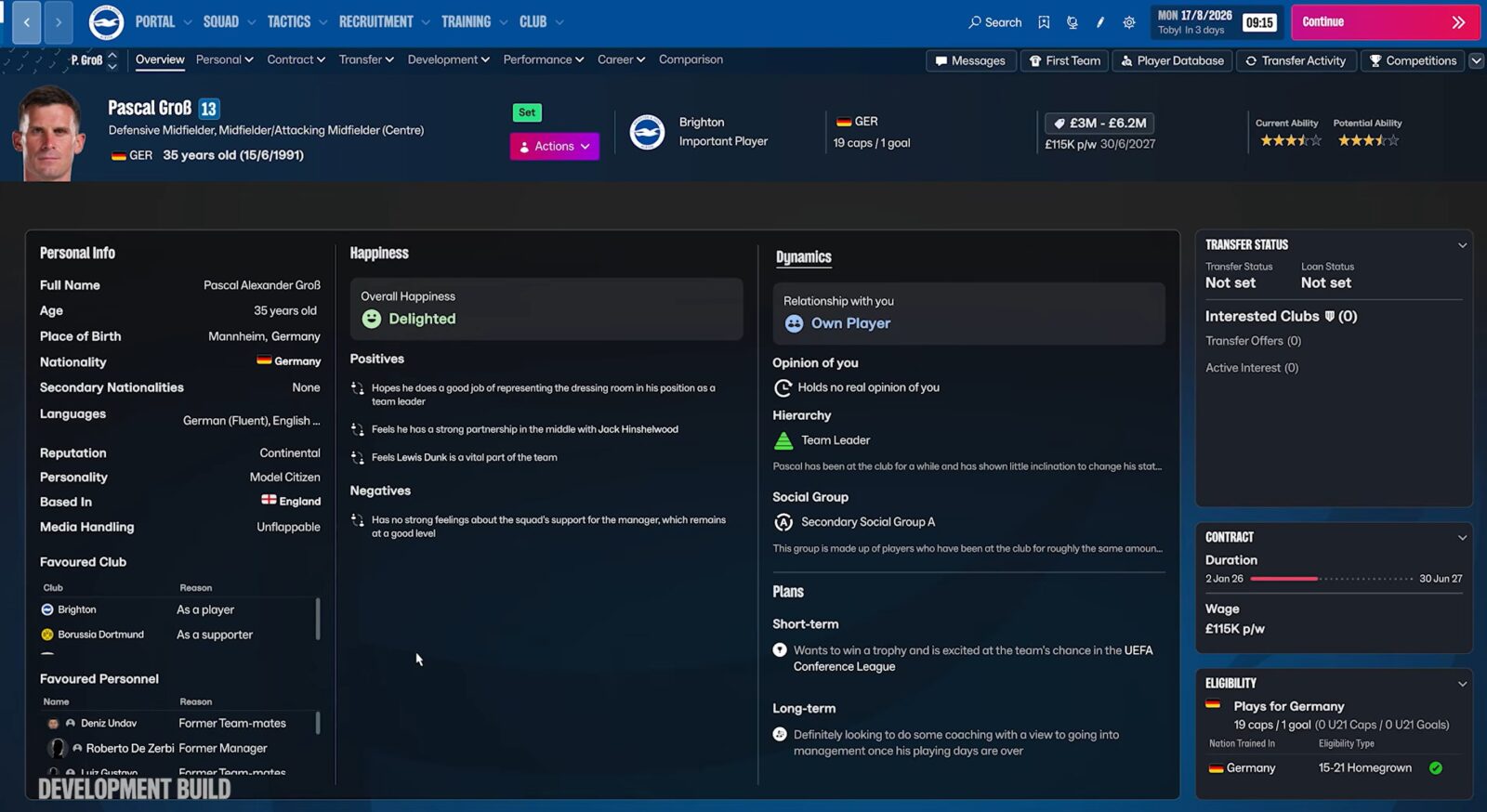1487x812 pixels.
Task: Click the Dynamics heading link
Action: 804,257
